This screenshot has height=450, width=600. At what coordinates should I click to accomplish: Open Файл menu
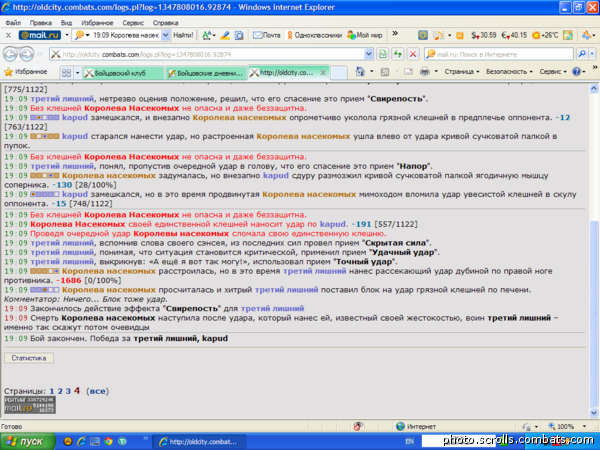tap(13, 23)
